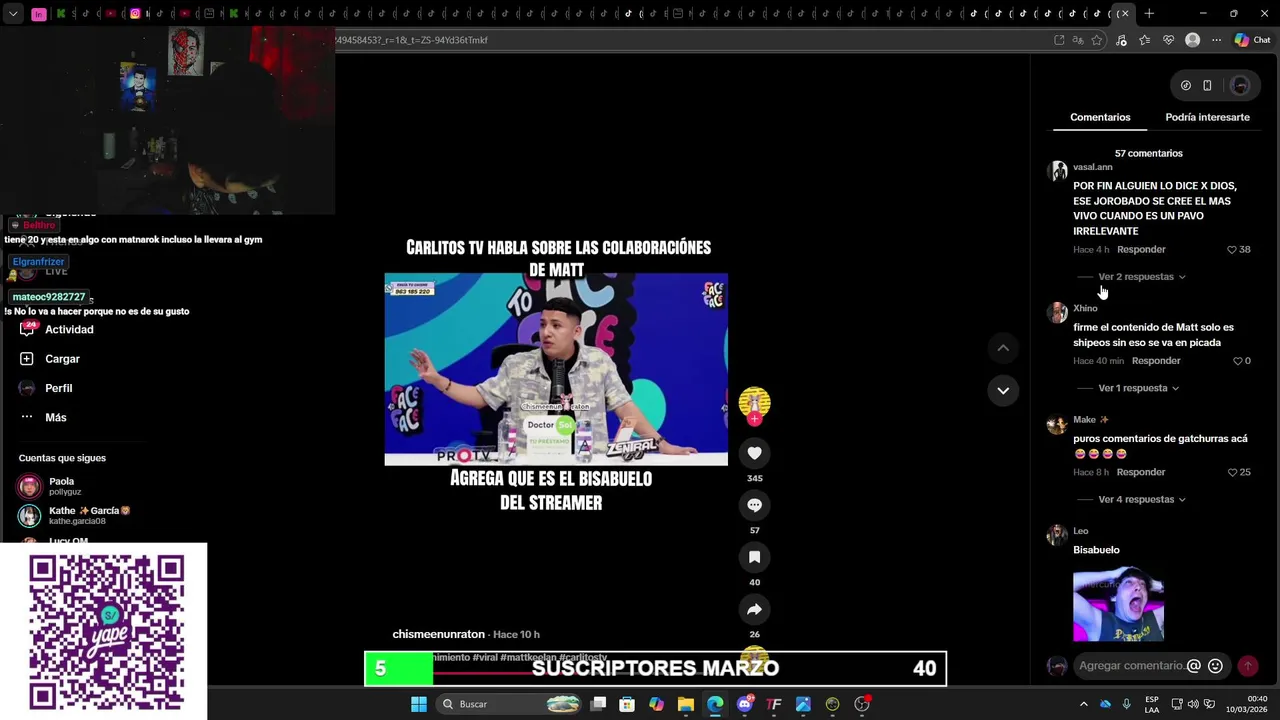
Task: Open Edge settings and more ellipsis menu
Action: coord(1216,40)
